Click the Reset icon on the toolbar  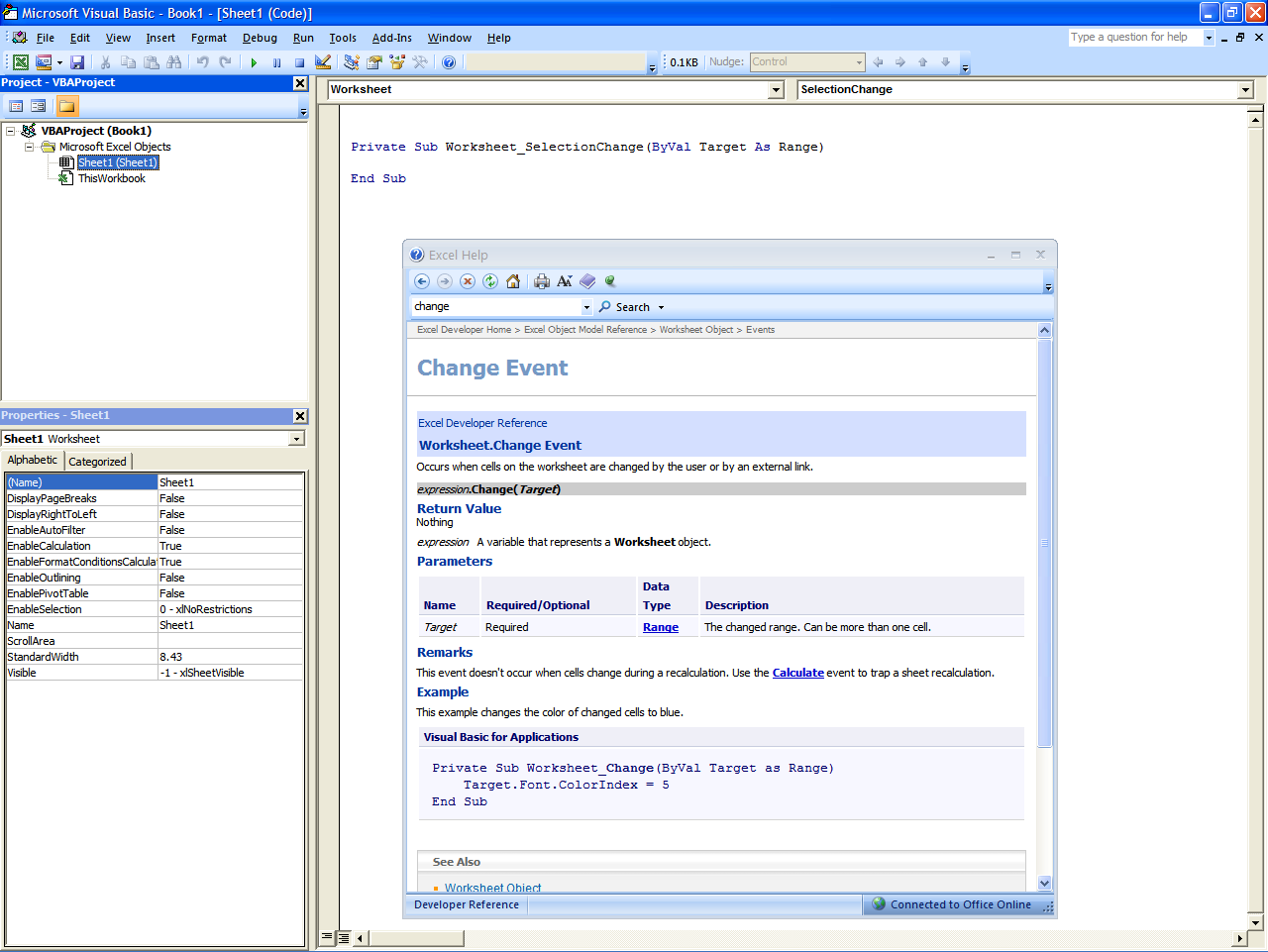click(299, 62)
